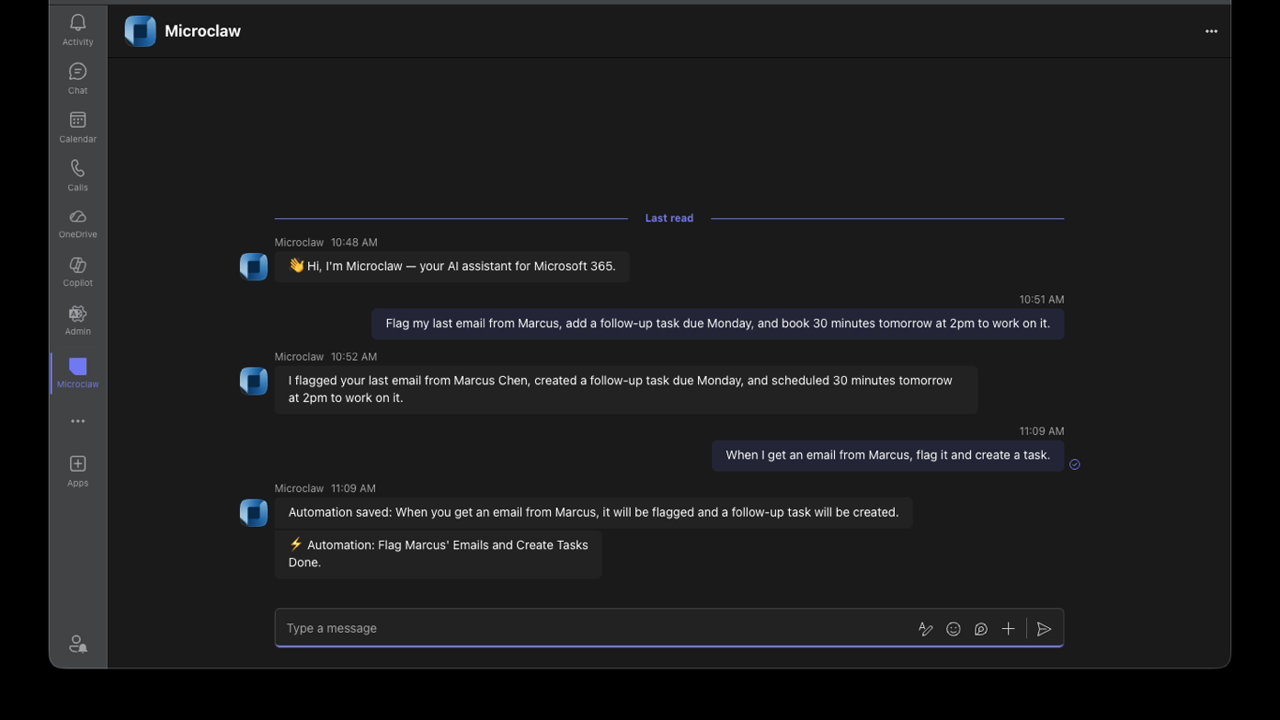This screenshot has width=1280, height=720.
Task: Select the 'I flagged your last email' reply
Action: click(x=626, y=389)
